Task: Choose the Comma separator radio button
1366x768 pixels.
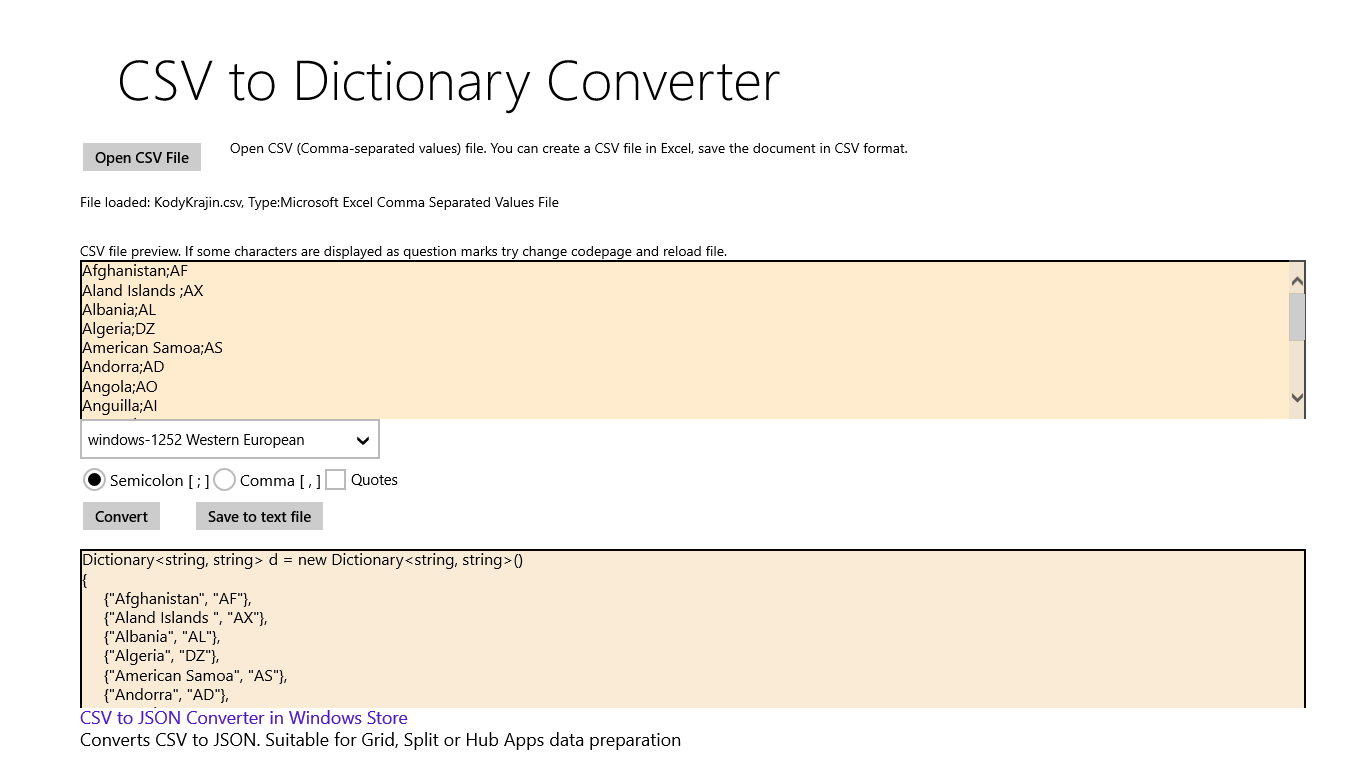Action: [224, 480]
